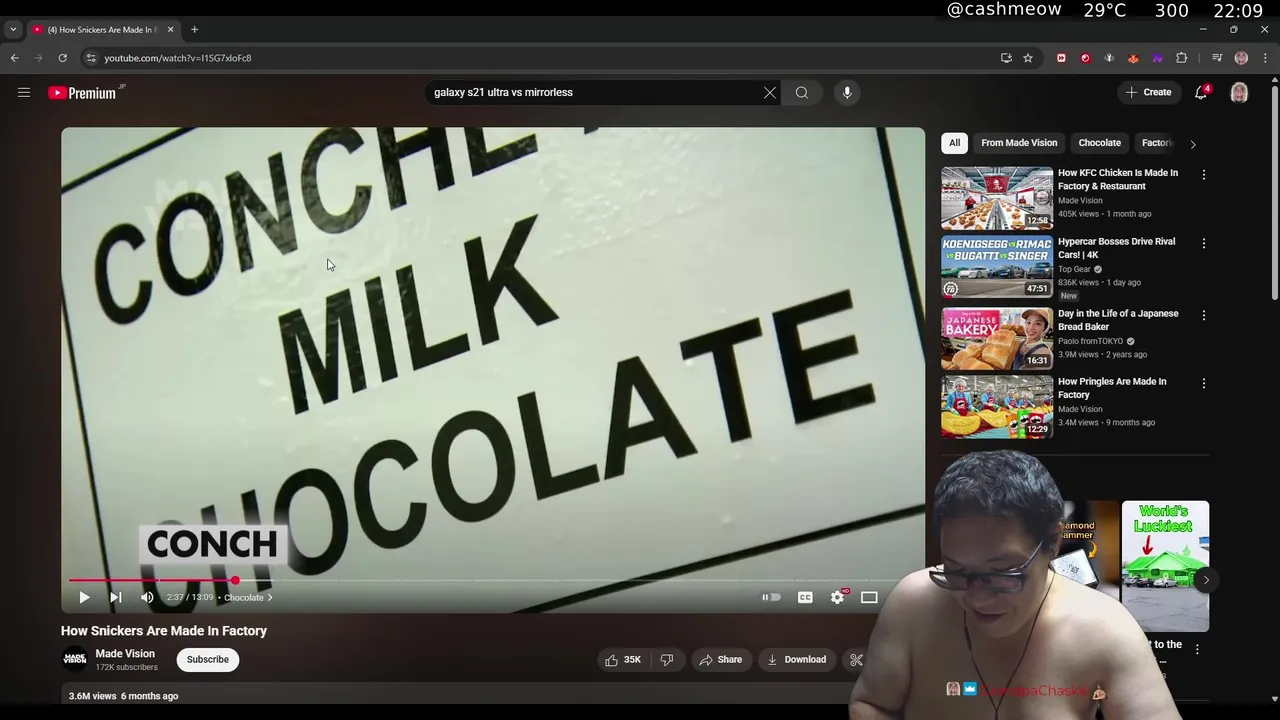Open Chrome profile avatar in toolbar

[x=1241, y=58]
